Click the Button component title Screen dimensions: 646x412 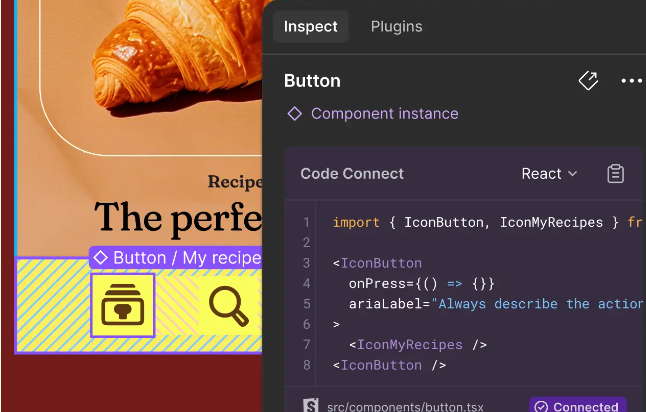312,81
